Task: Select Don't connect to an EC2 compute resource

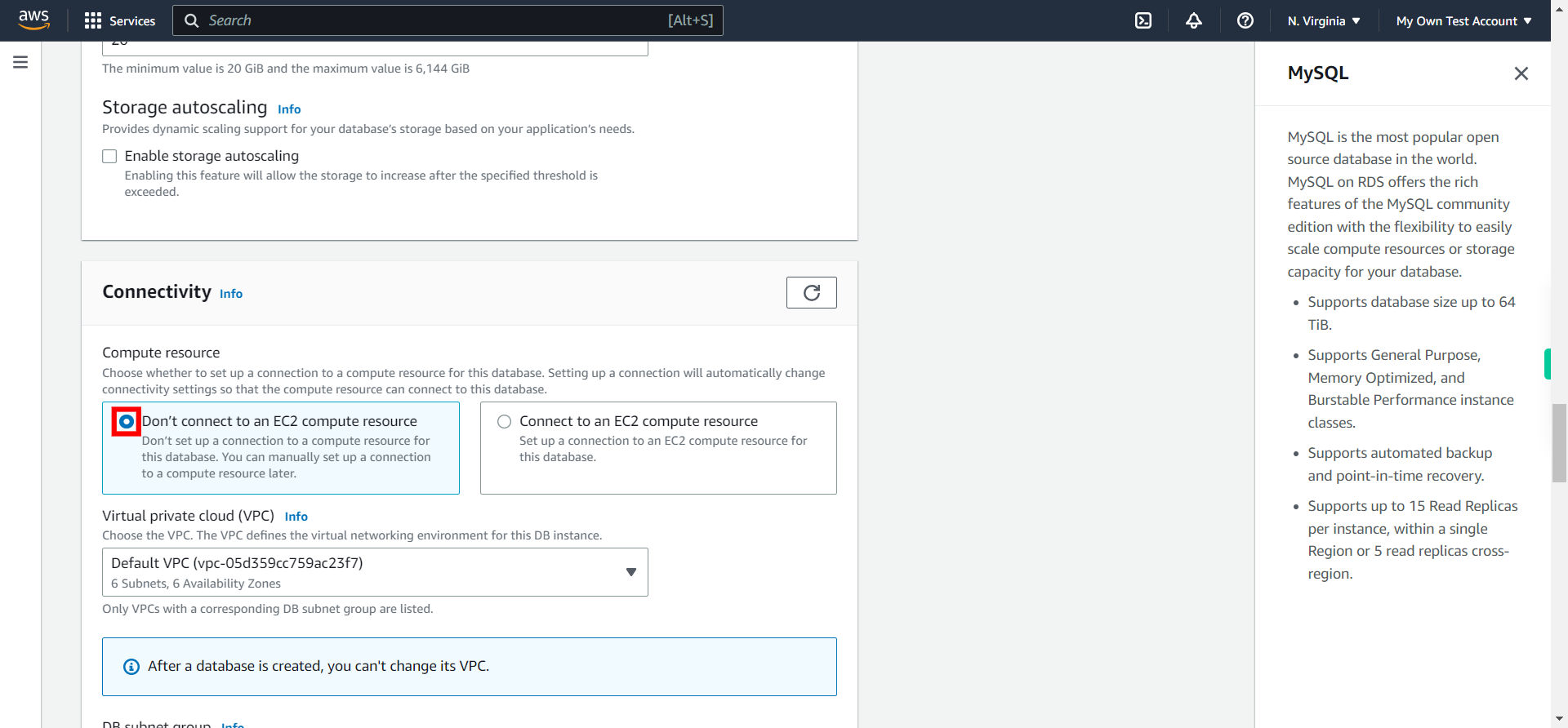Action: pos(127,422)
